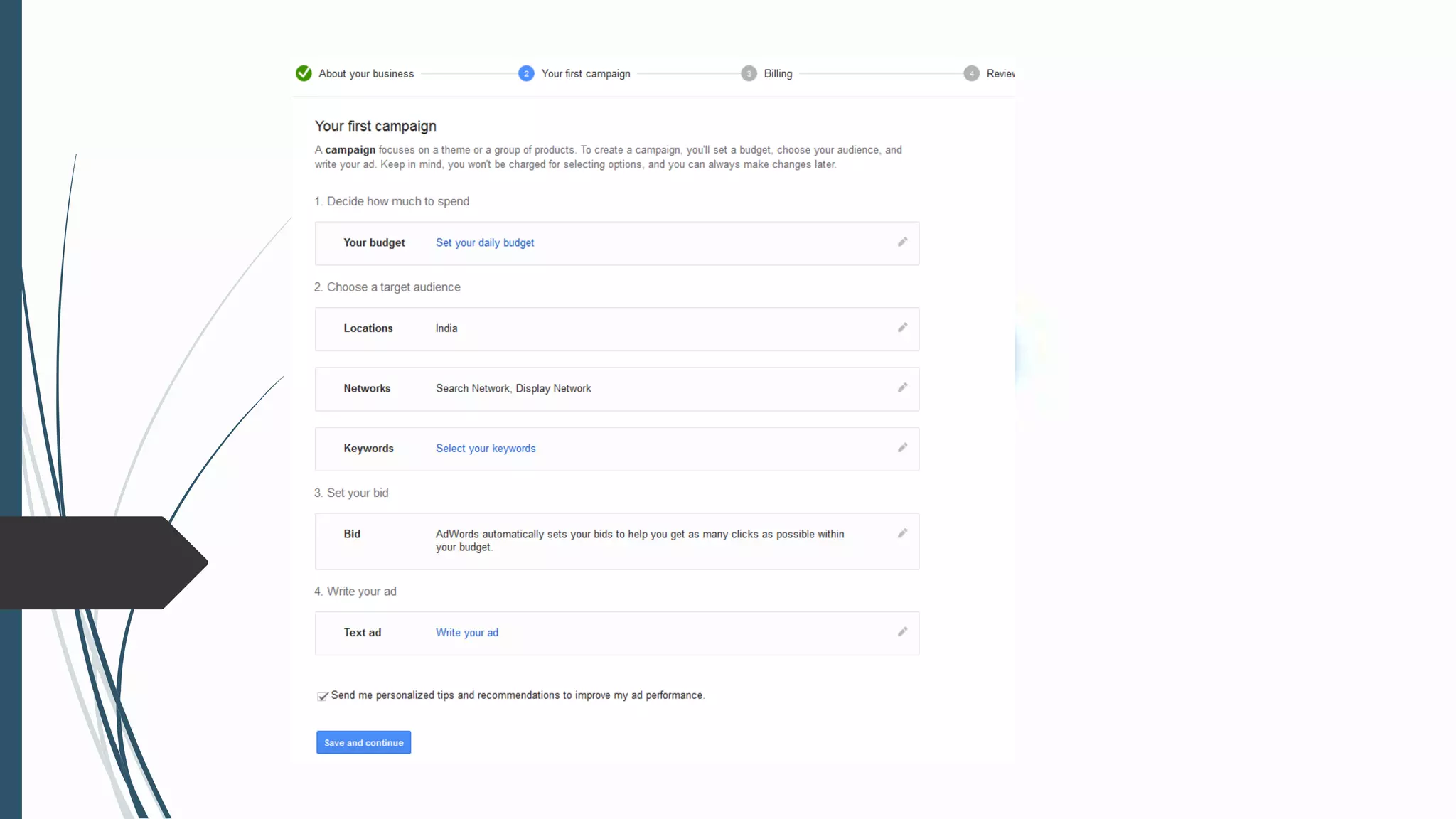Open Set your daily budget link

[x=485, y=242]
